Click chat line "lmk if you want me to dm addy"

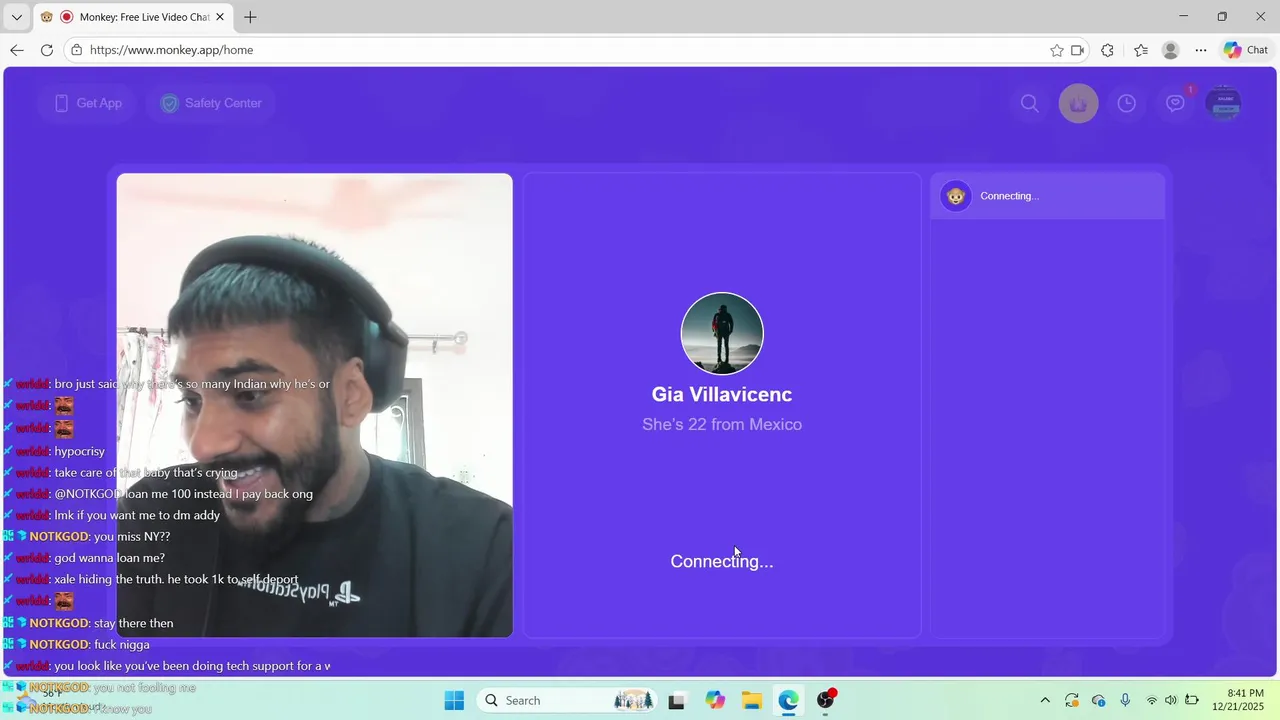tap(137, 515)
